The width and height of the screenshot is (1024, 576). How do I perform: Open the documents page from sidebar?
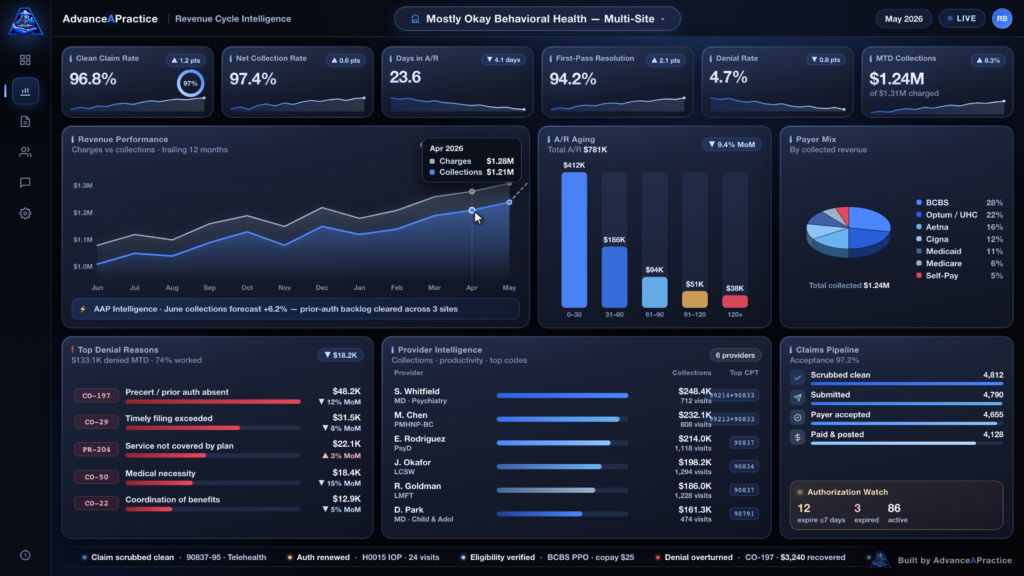[25, 121]
